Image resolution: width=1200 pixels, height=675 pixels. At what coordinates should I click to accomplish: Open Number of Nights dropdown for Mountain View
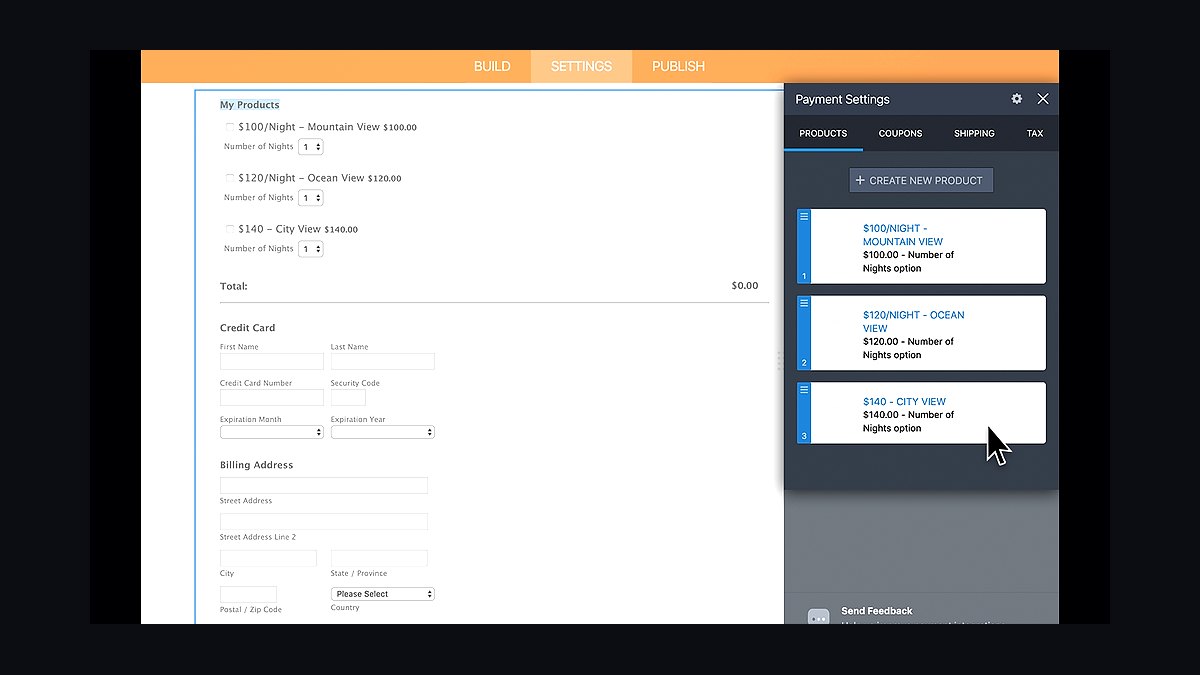click(x=311, y=147)
